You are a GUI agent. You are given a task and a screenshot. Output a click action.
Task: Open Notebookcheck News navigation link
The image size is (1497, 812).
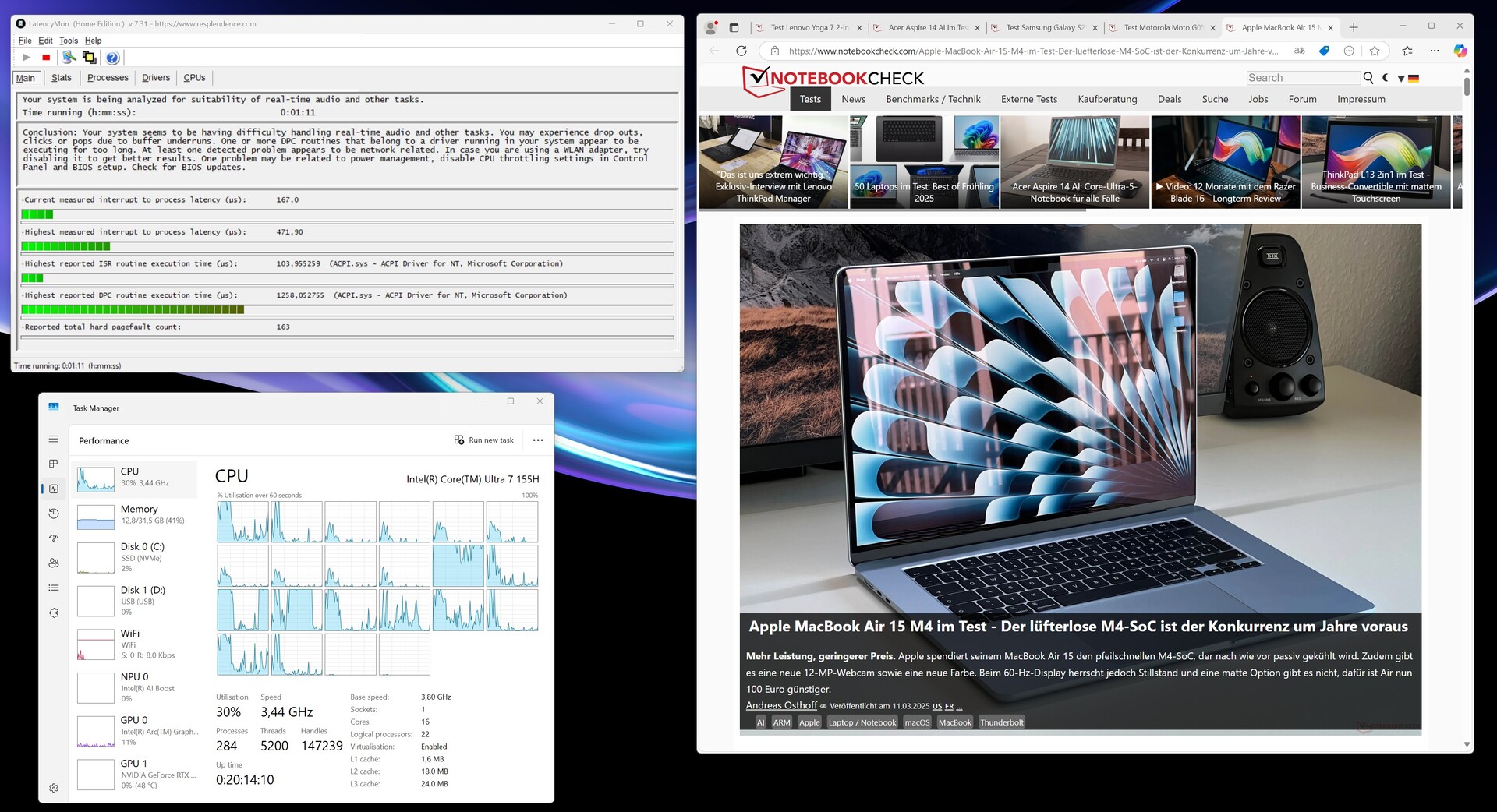tap(854, 99)
